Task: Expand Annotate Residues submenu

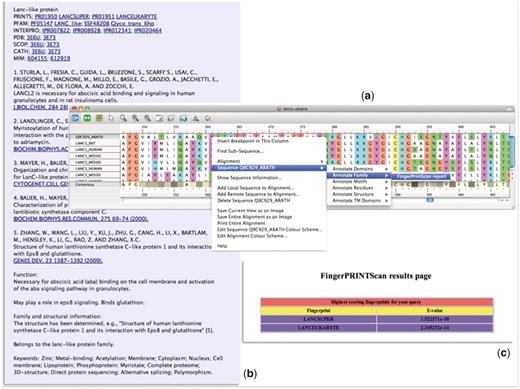Action: tap(359, 188)
